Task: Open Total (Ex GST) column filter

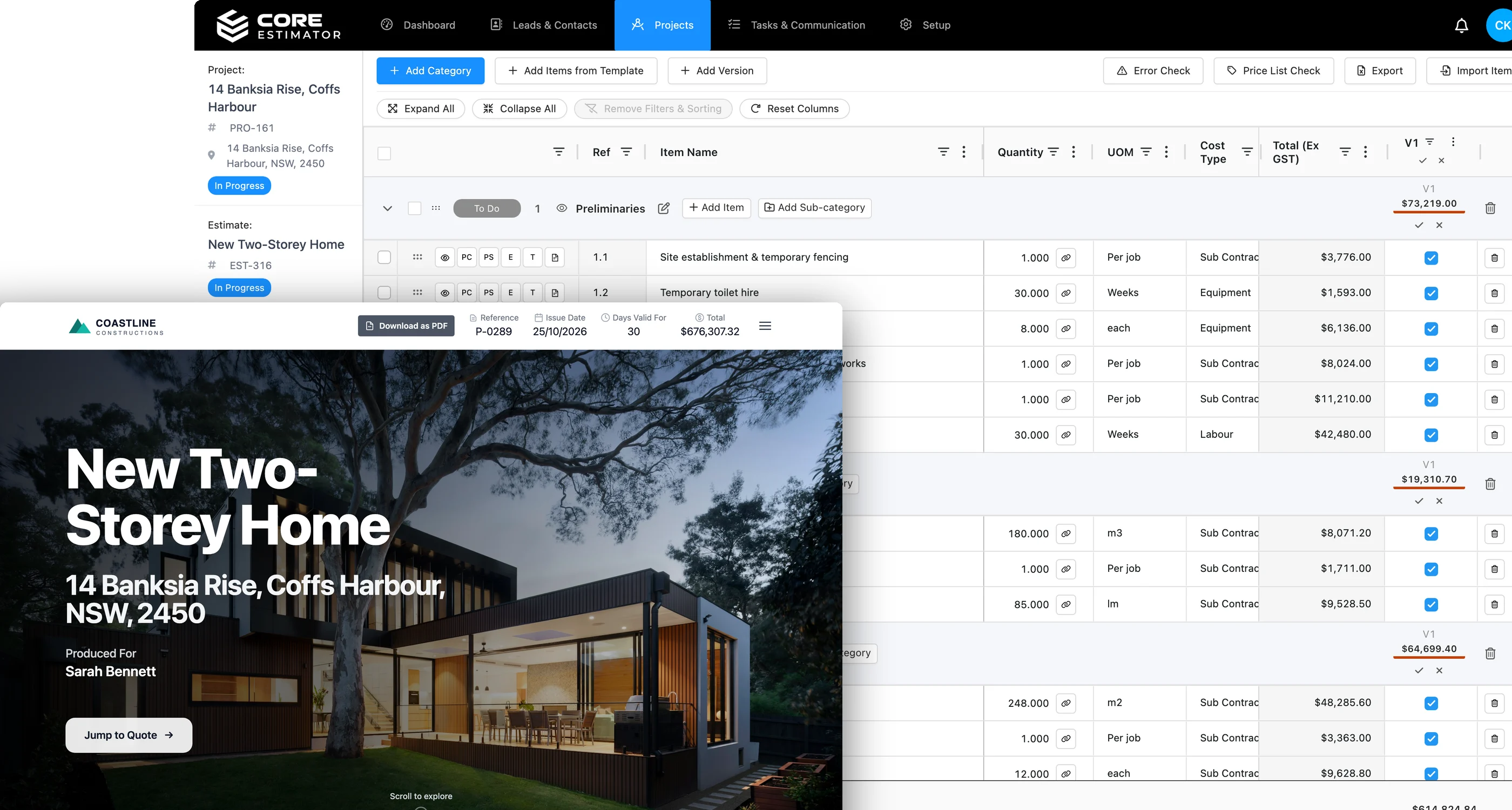Action: point(1345,152)
